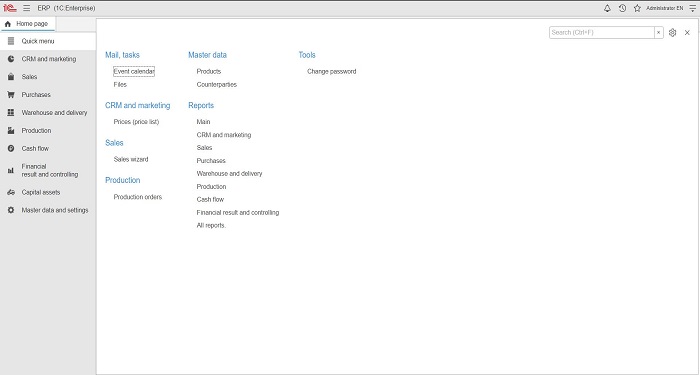Click the Quick menu list icon
The image size is (700, 375).
pyautogui.click(x=11, y=41)
